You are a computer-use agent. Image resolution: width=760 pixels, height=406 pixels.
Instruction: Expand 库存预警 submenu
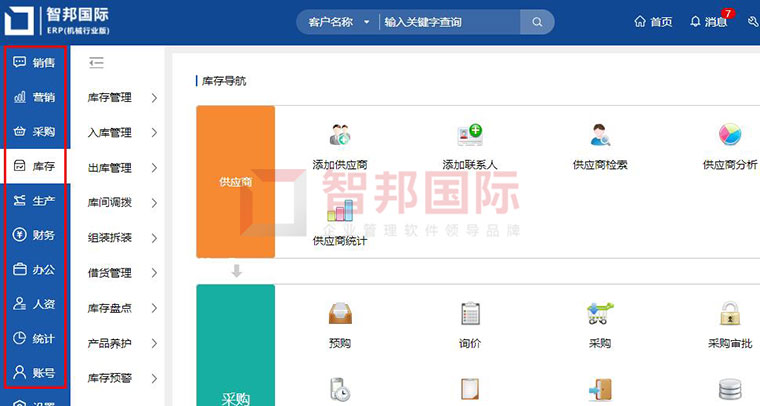pos(122,378)
